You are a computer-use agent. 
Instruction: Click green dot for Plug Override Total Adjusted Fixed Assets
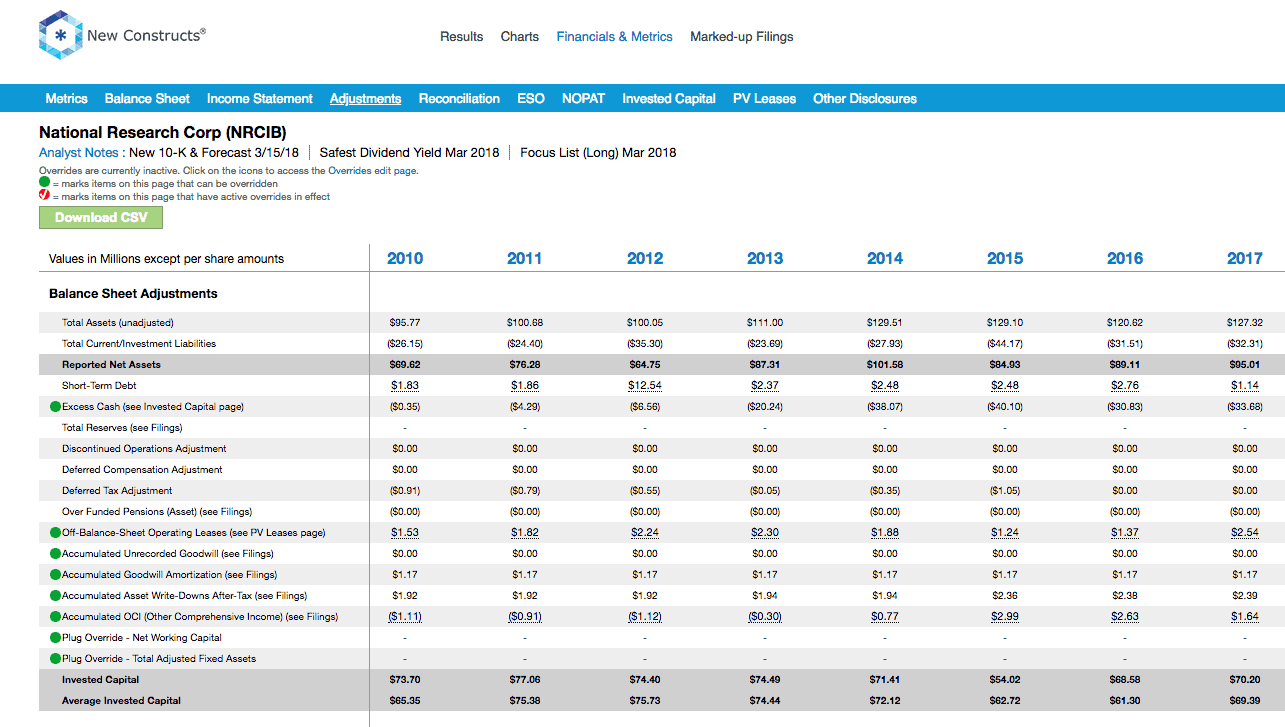pyautogui.click(x=55, y=659)
